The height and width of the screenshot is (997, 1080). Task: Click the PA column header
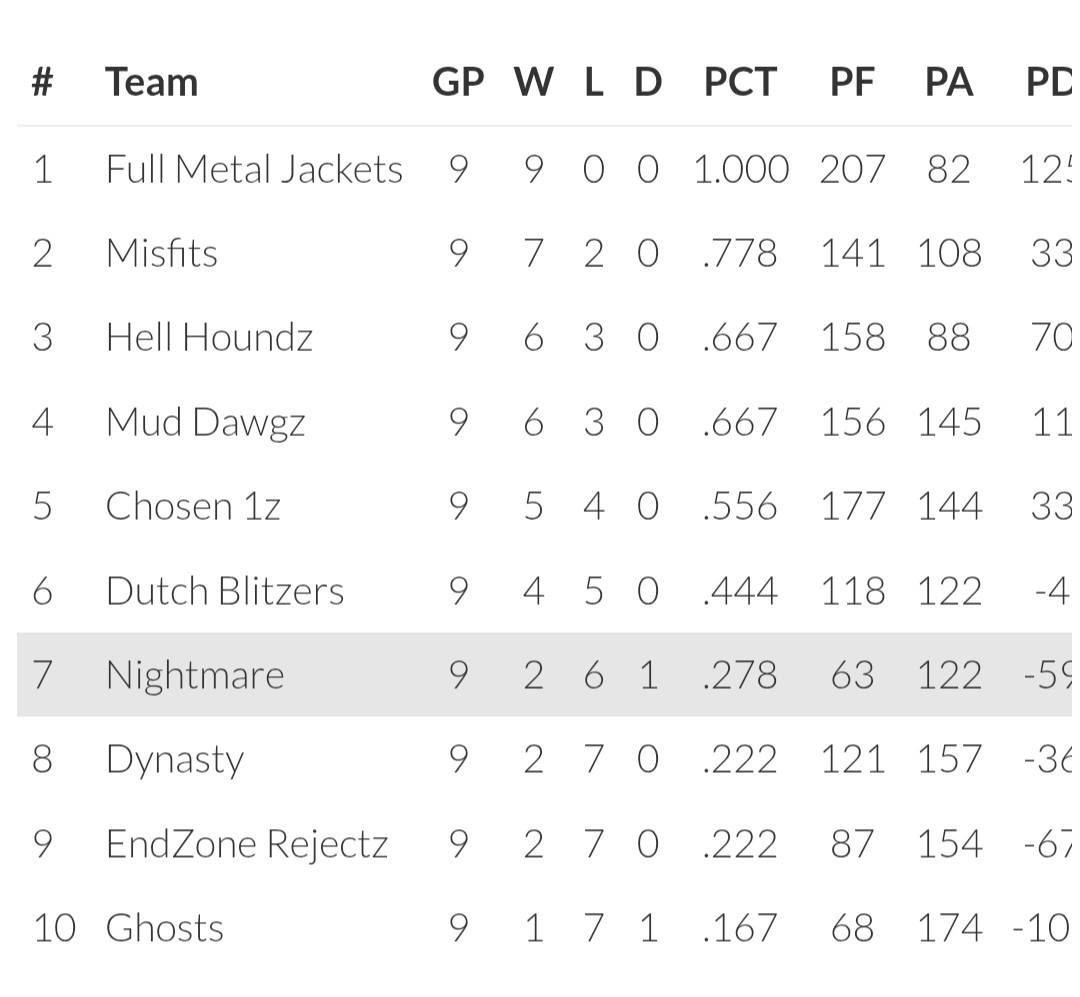click(948, 82)
